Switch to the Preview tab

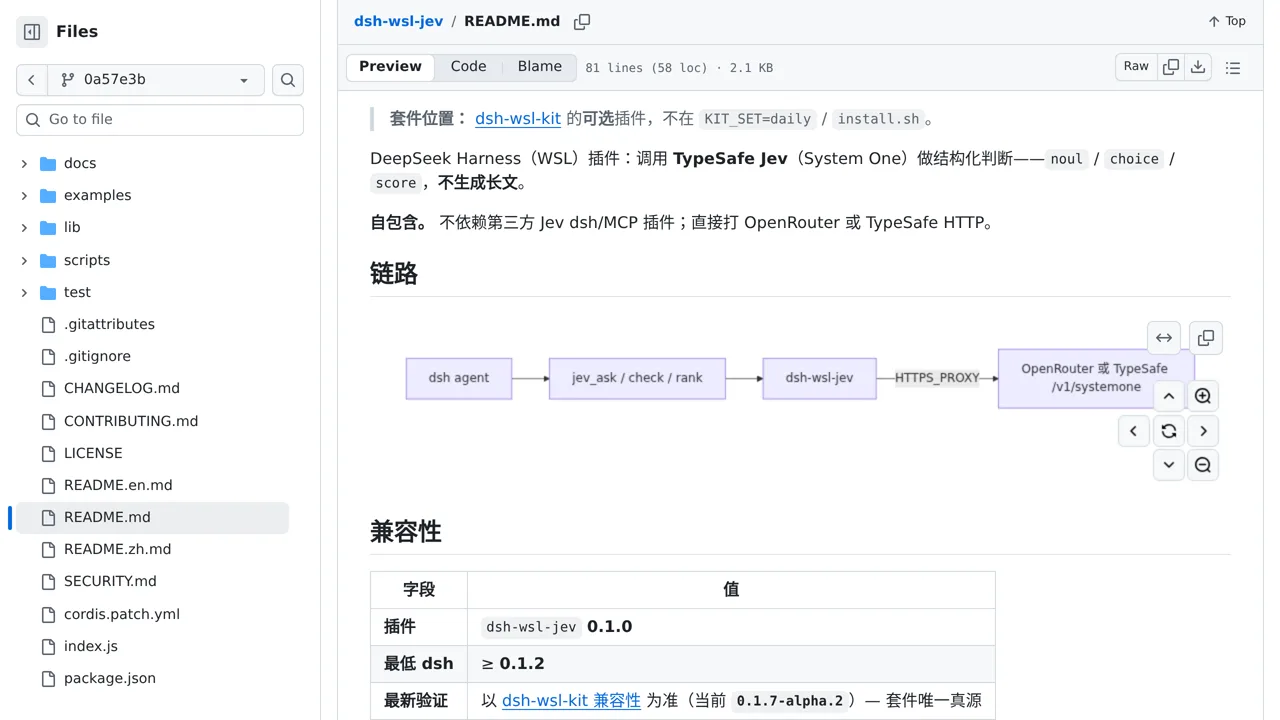390,67
